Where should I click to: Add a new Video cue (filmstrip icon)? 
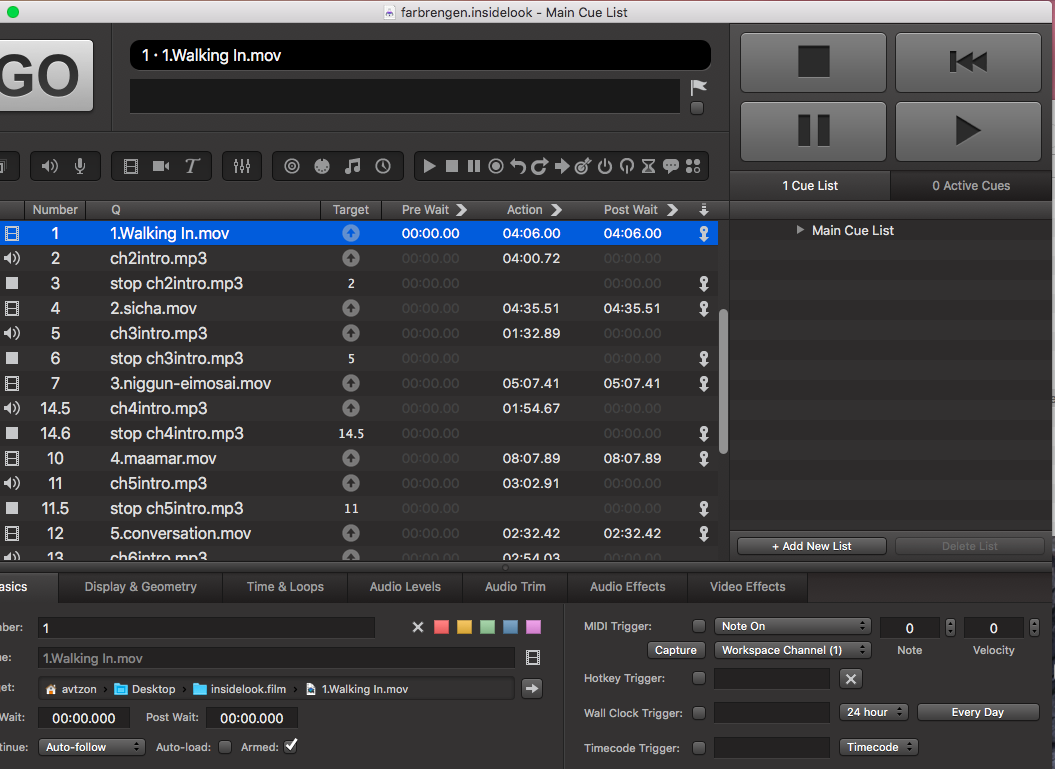(x=131, y=166)
